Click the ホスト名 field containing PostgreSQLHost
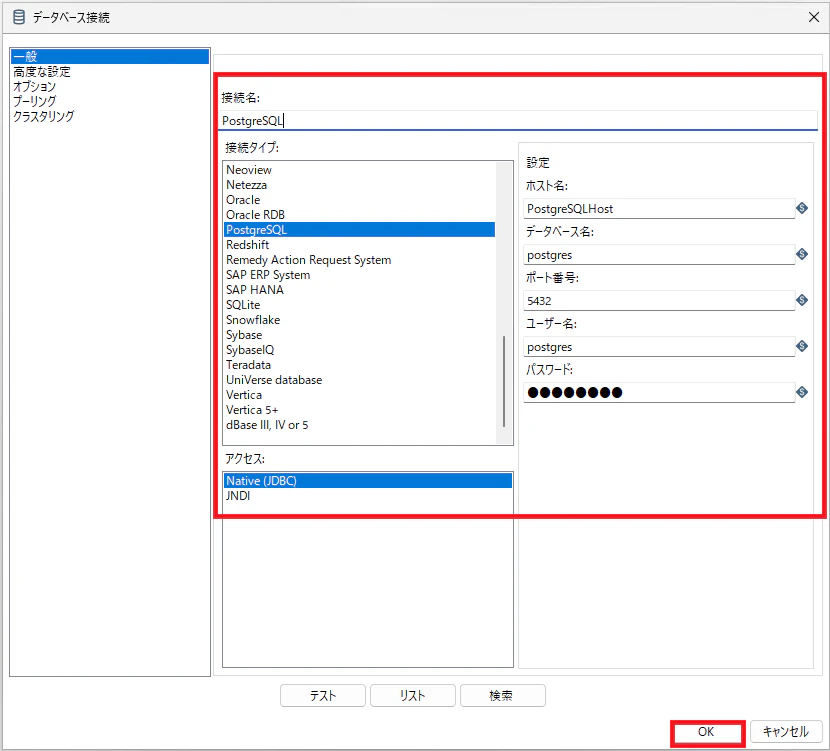 point(659,209)
